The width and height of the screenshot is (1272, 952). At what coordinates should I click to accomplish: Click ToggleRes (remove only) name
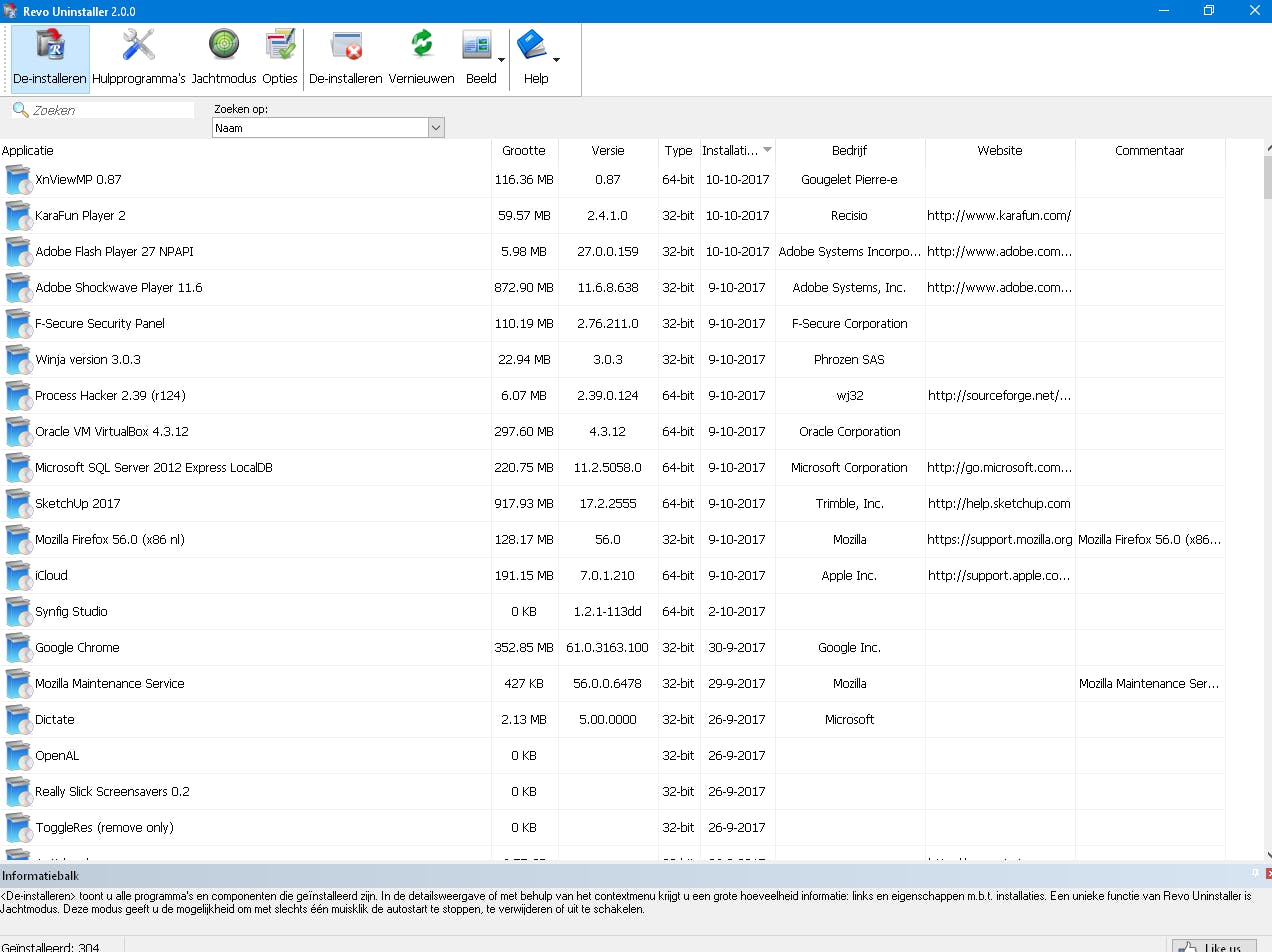(104, 827)
